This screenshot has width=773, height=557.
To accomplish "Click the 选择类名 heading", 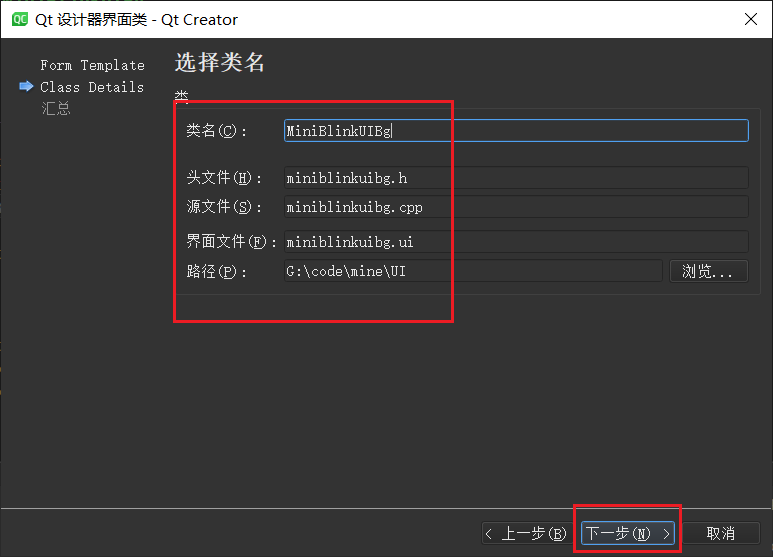I will (219, 63).
